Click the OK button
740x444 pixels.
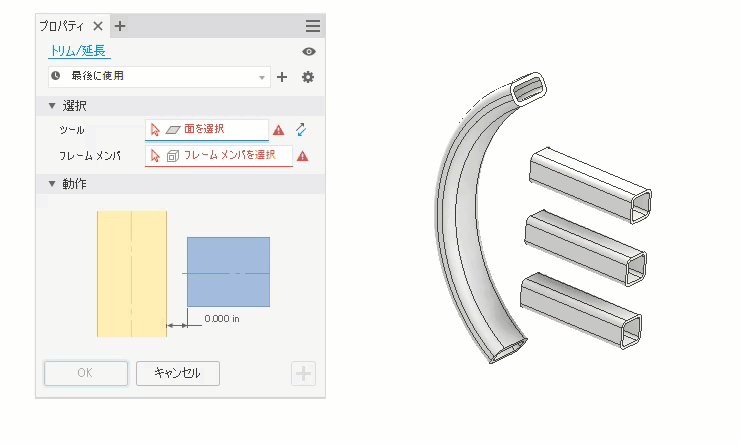[x=86, y=373]
